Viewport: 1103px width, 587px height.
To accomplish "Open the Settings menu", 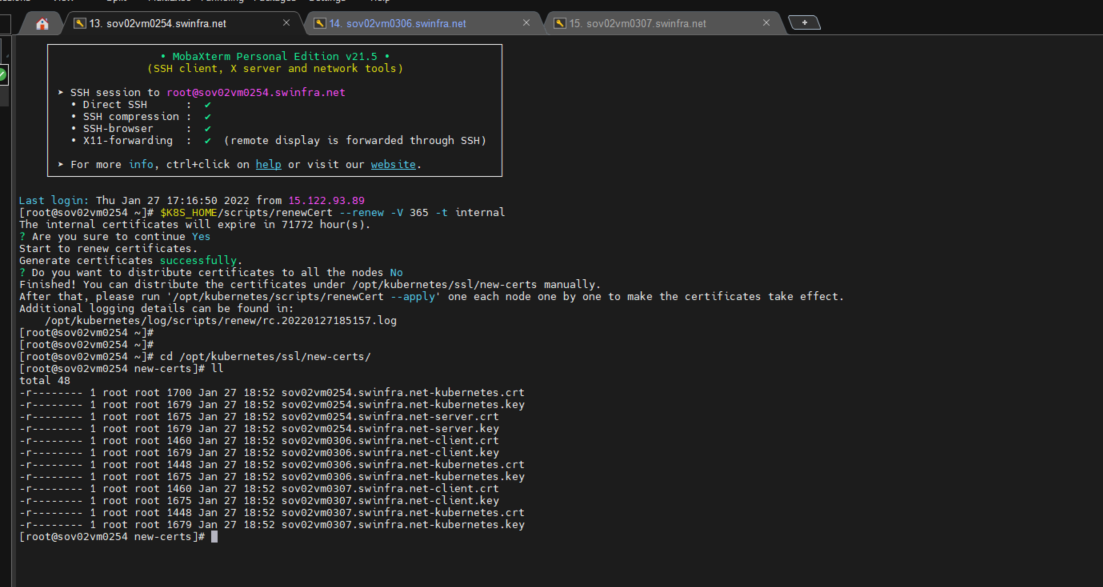I will [330, 3].
